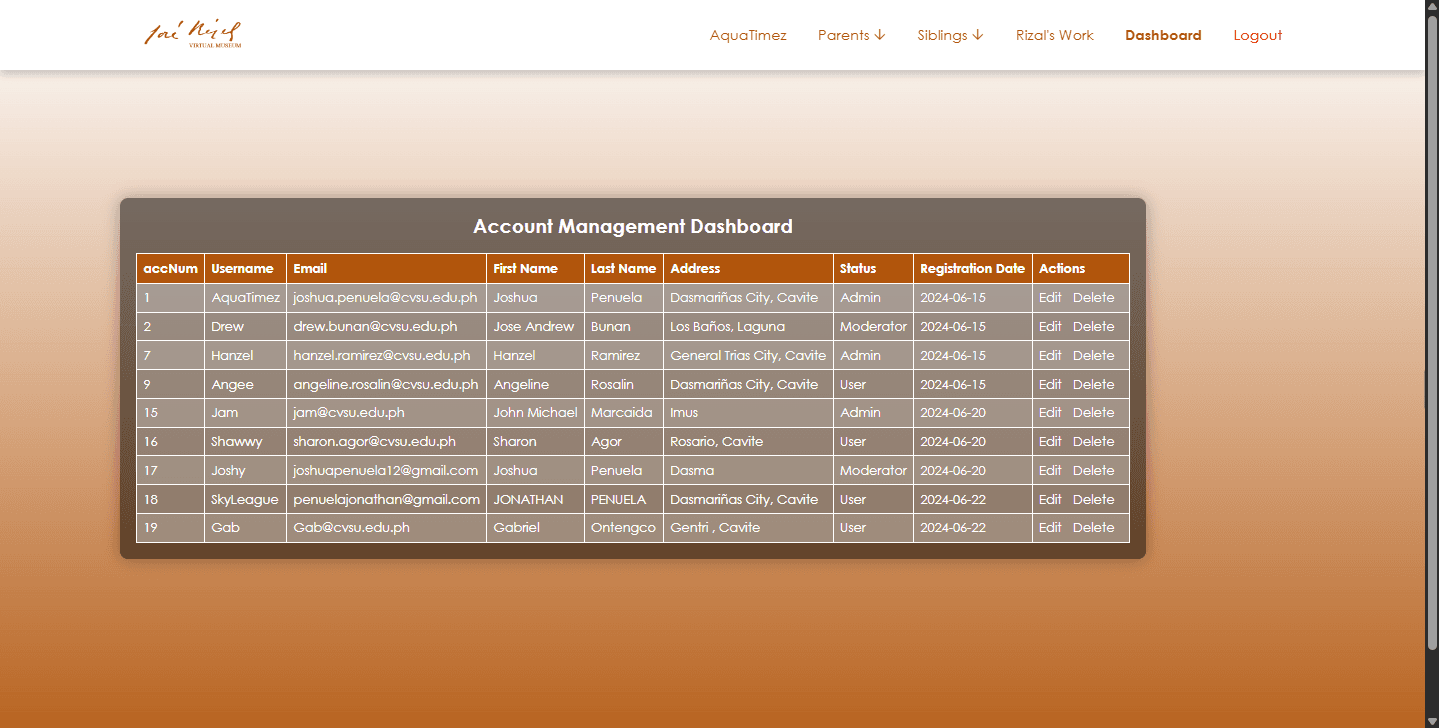The height and width of the screenshot is (728, 1439).
Task: Click the Status column header
Action: pyautogui.click(x=874, y=268)
